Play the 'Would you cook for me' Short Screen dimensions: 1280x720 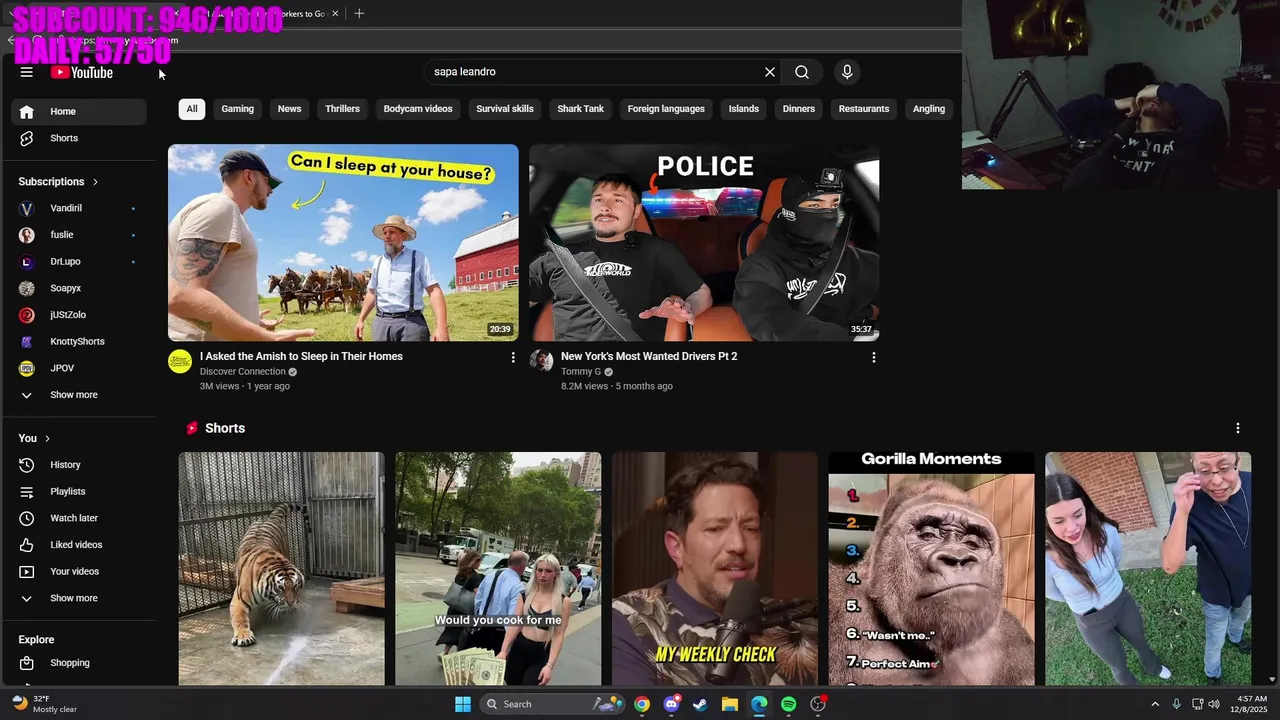point(498,568)
